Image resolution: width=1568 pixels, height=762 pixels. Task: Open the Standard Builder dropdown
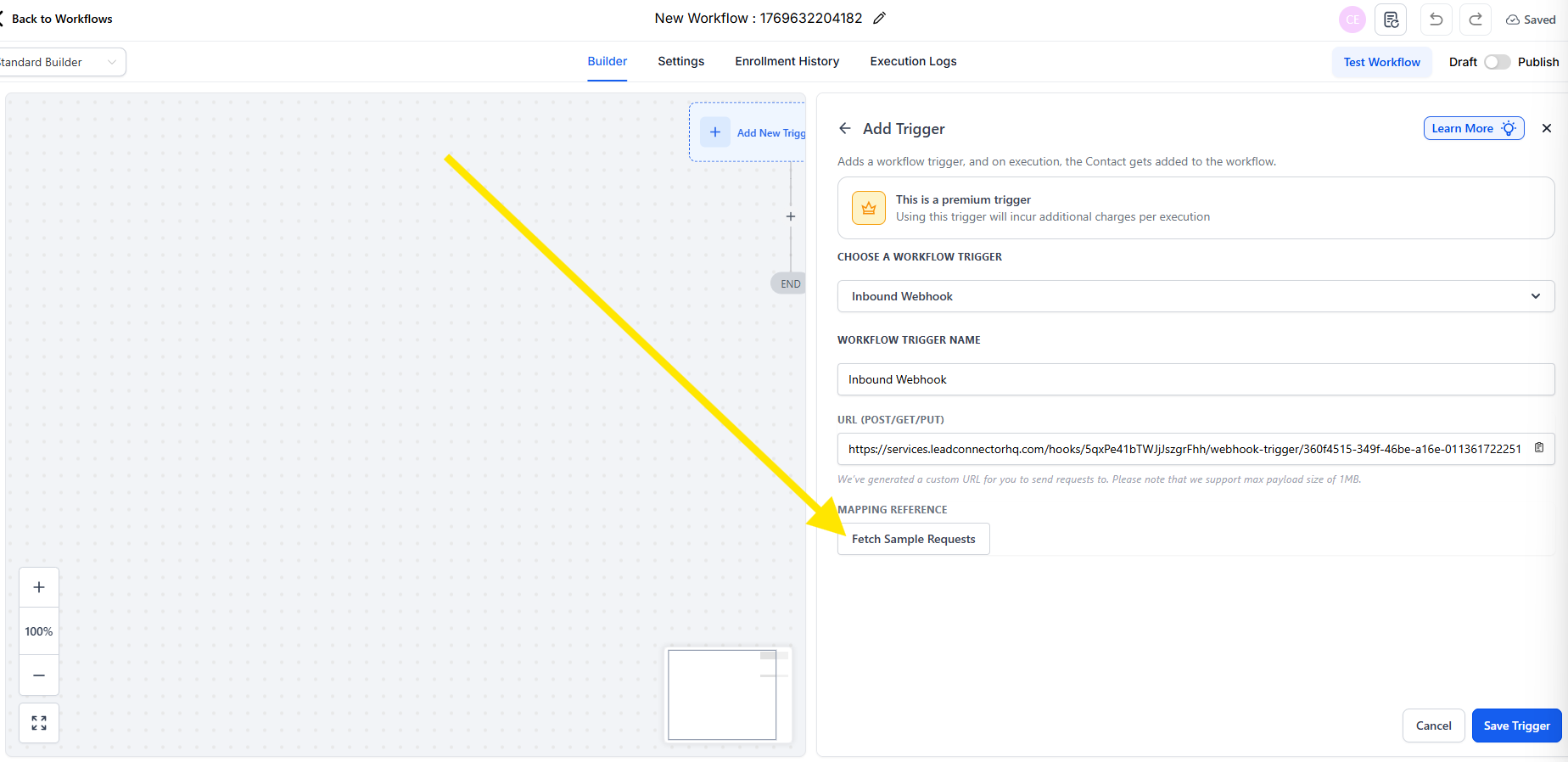[x=59, y=62]
